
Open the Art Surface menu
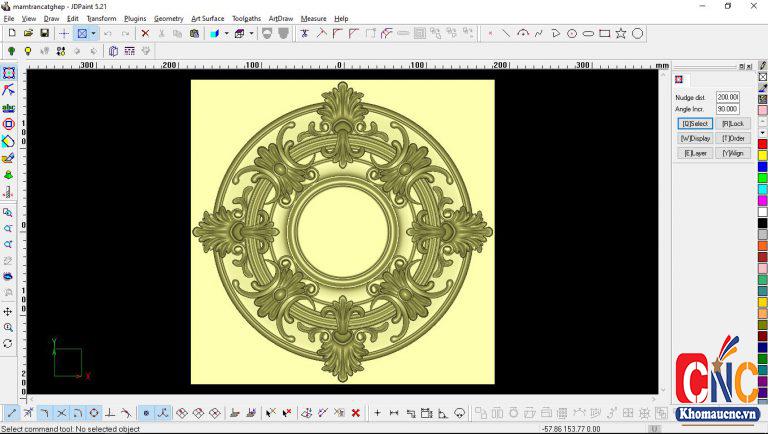pos(208,18)
